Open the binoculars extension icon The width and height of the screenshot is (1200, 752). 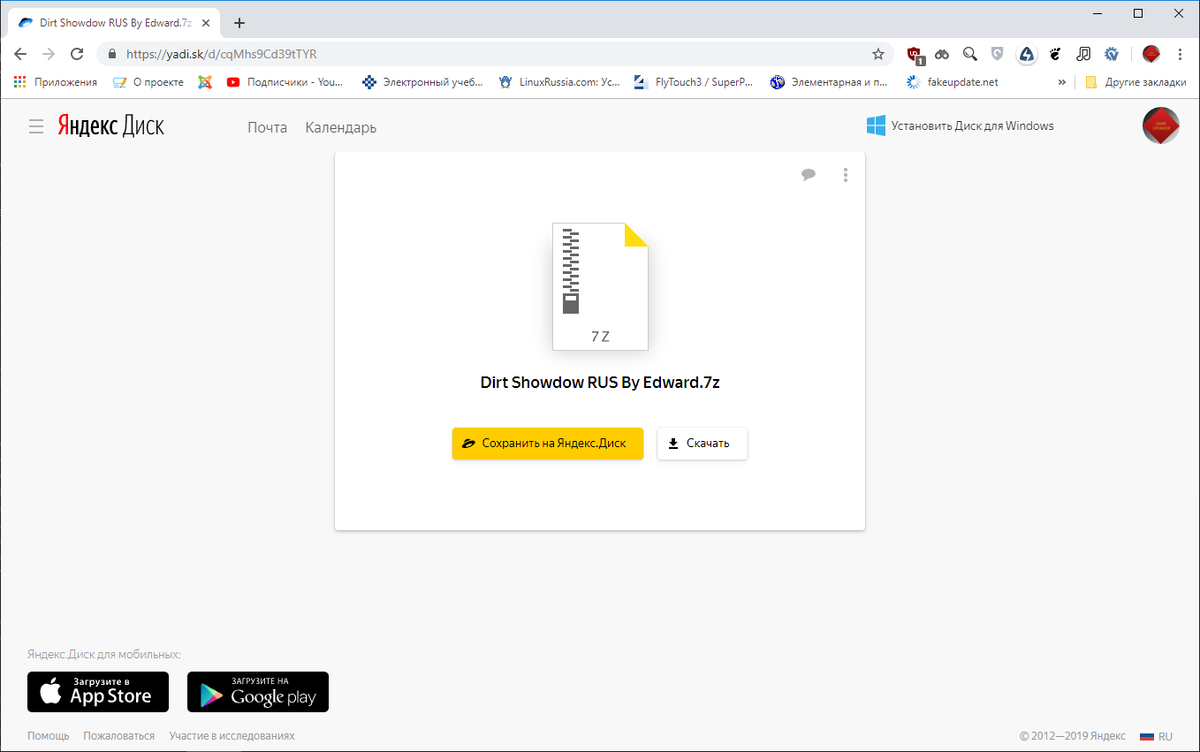pos(942,54)
